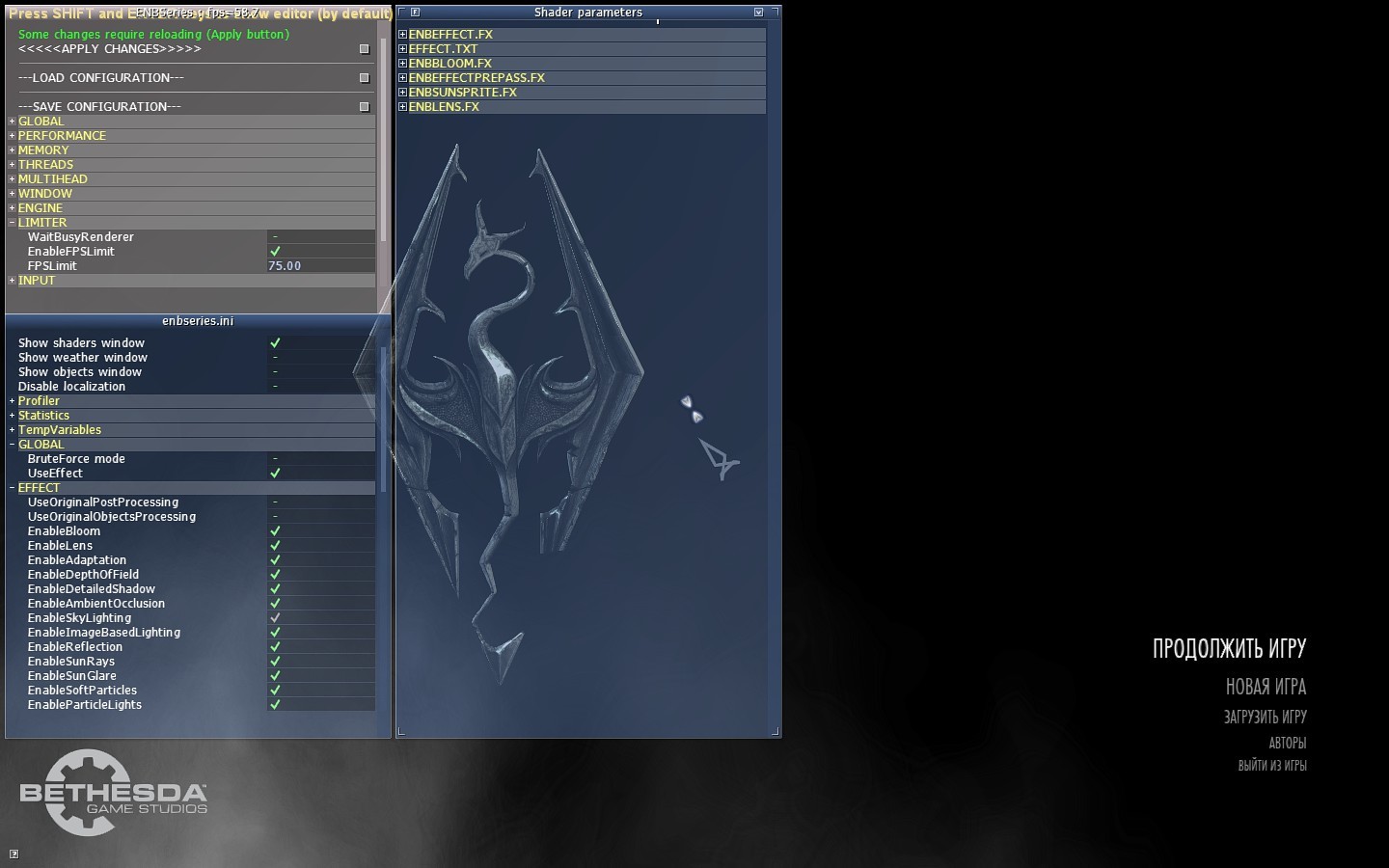Expand ENBEFFECTPREPASS.FX parameters

tap(403, 78)
